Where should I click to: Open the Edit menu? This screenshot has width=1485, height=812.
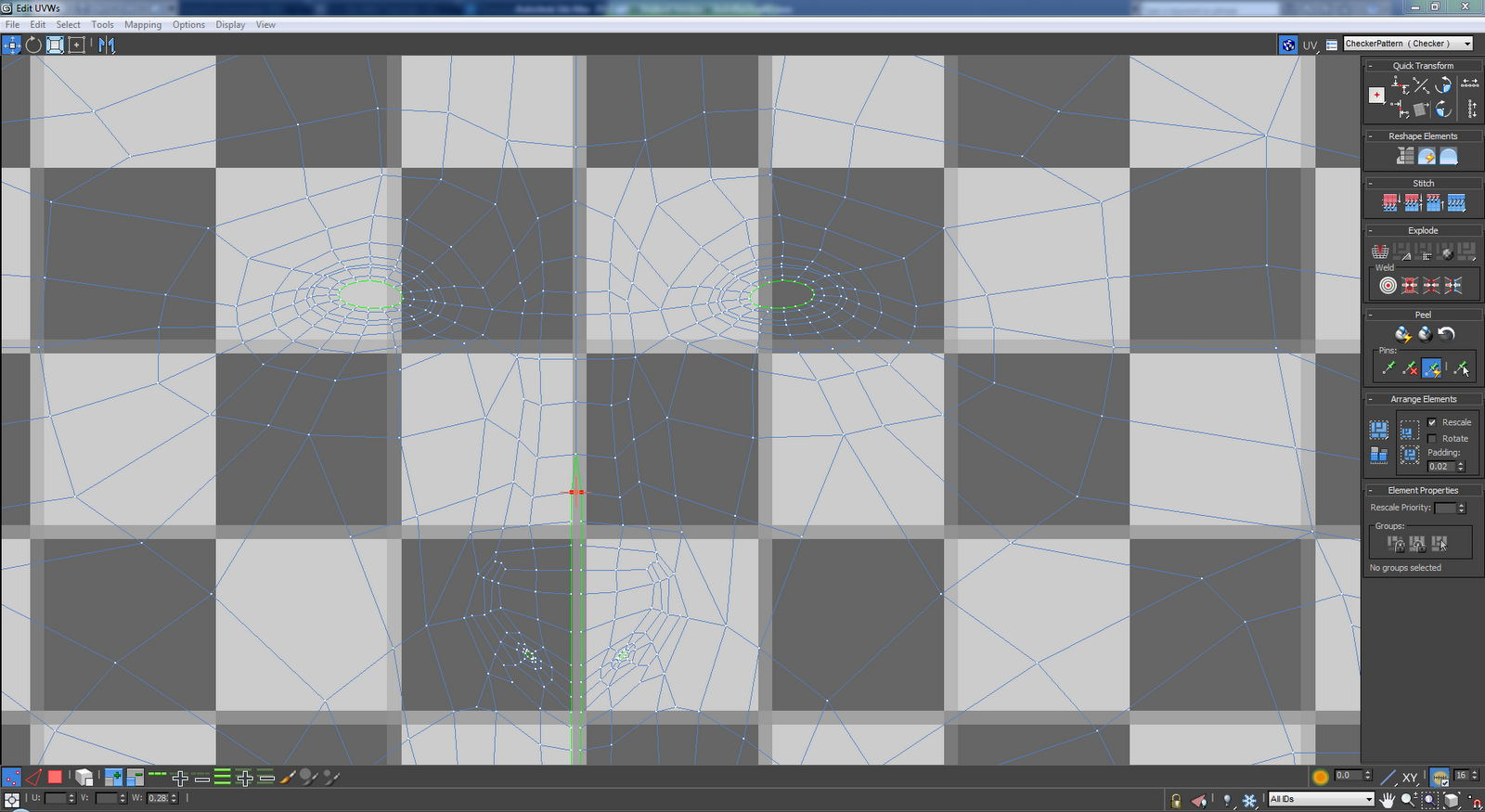[37, 25]
